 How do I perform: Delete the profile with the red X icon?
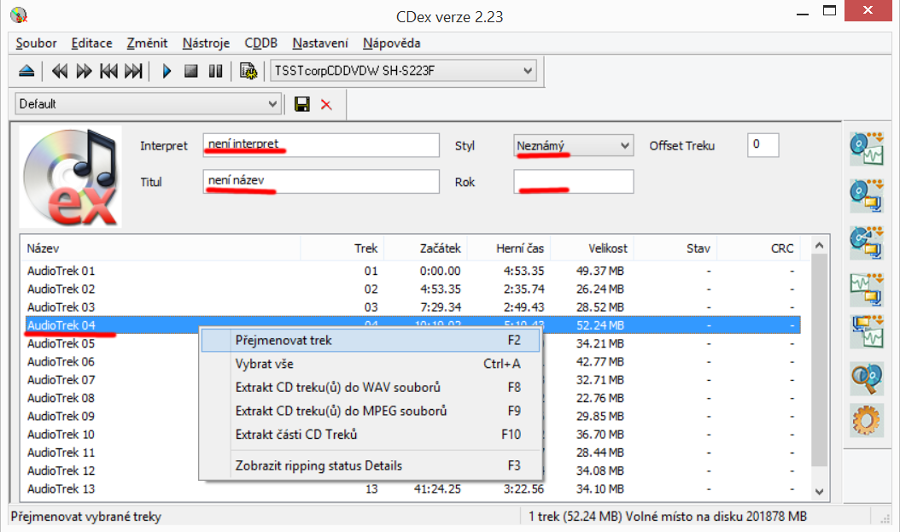point(326,104)
